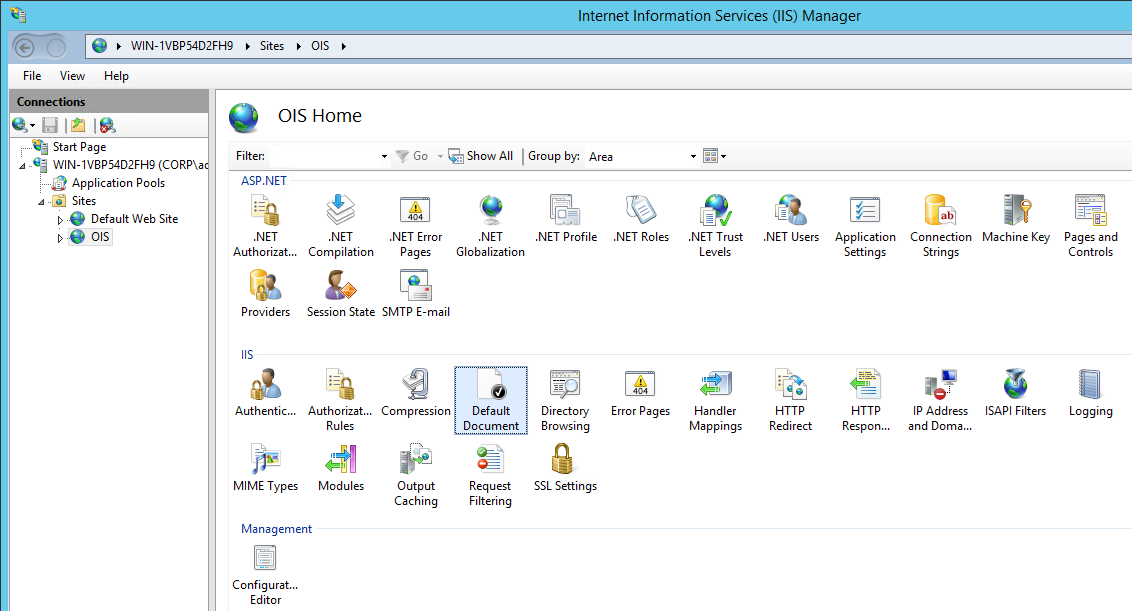The width and height of the screenshot is (1132, 611).
Task: Open the .NET Profile feature
Action: tap(566, 219)
